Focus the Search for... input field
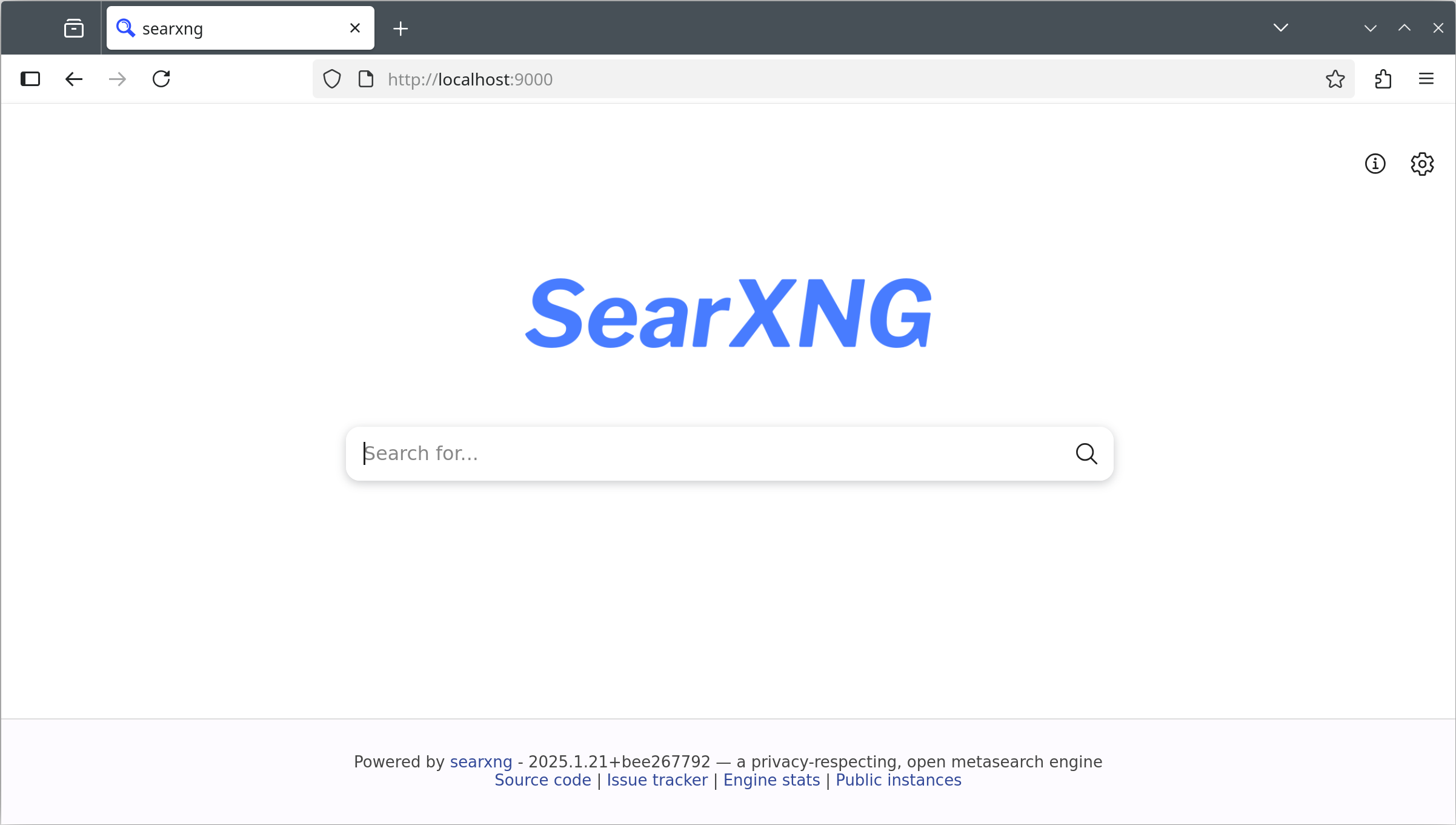 [709, 453]
